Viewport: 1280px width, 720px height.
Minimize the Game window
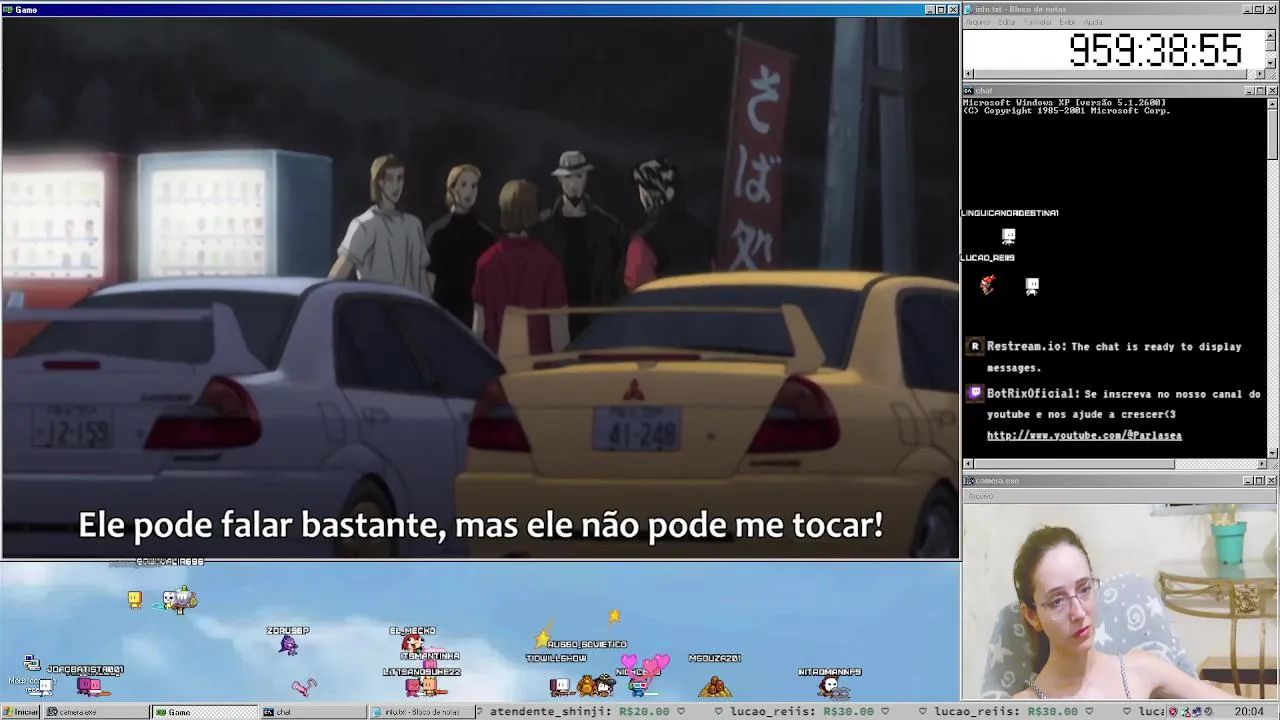(929, 9)
